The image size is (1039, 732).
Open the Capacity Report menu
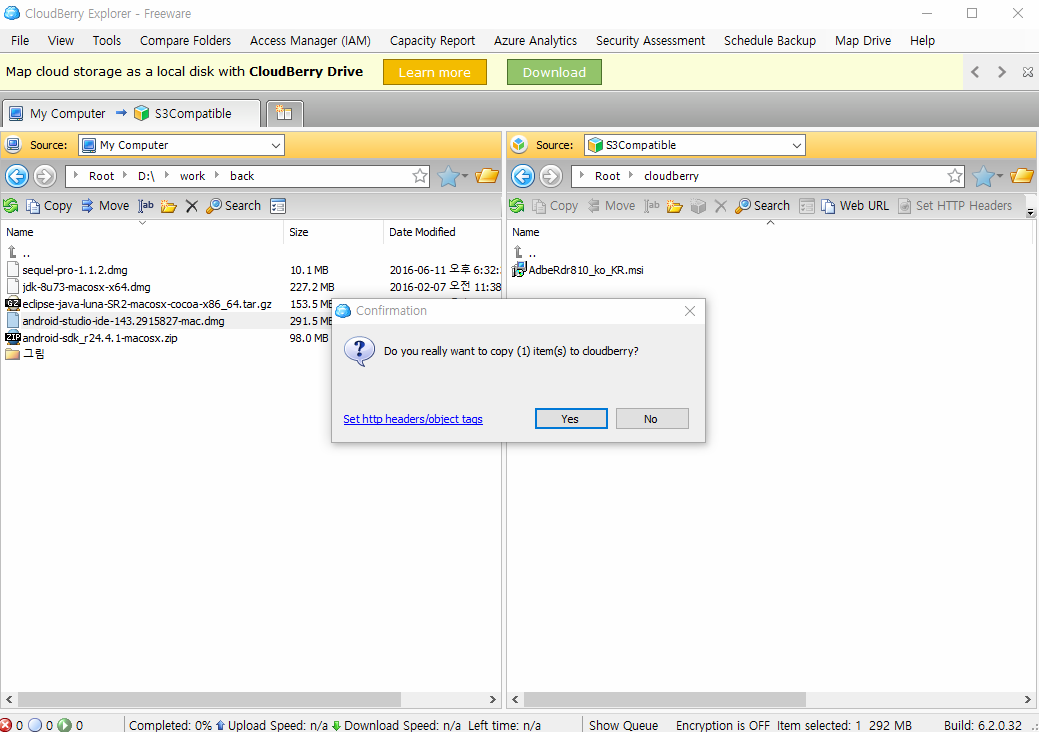pyautogui.click(x=432, y=40)
